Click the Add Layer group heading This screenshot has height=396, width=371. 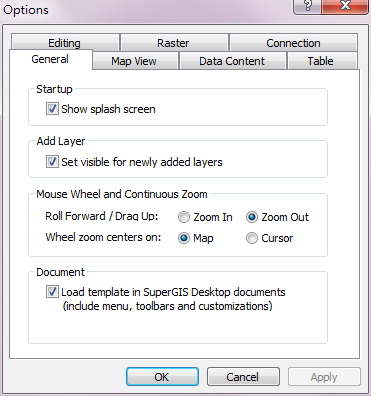point(61,141)
